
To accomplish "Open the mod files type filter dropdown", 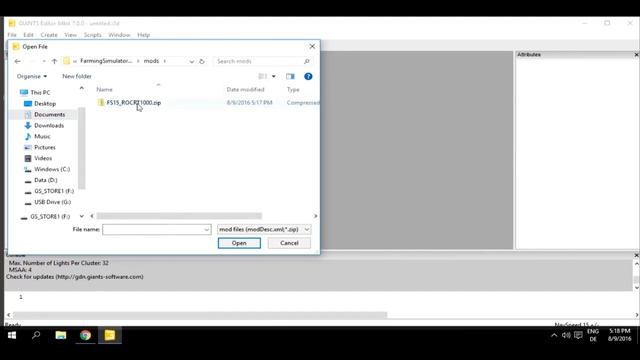I will coord(264,229).
